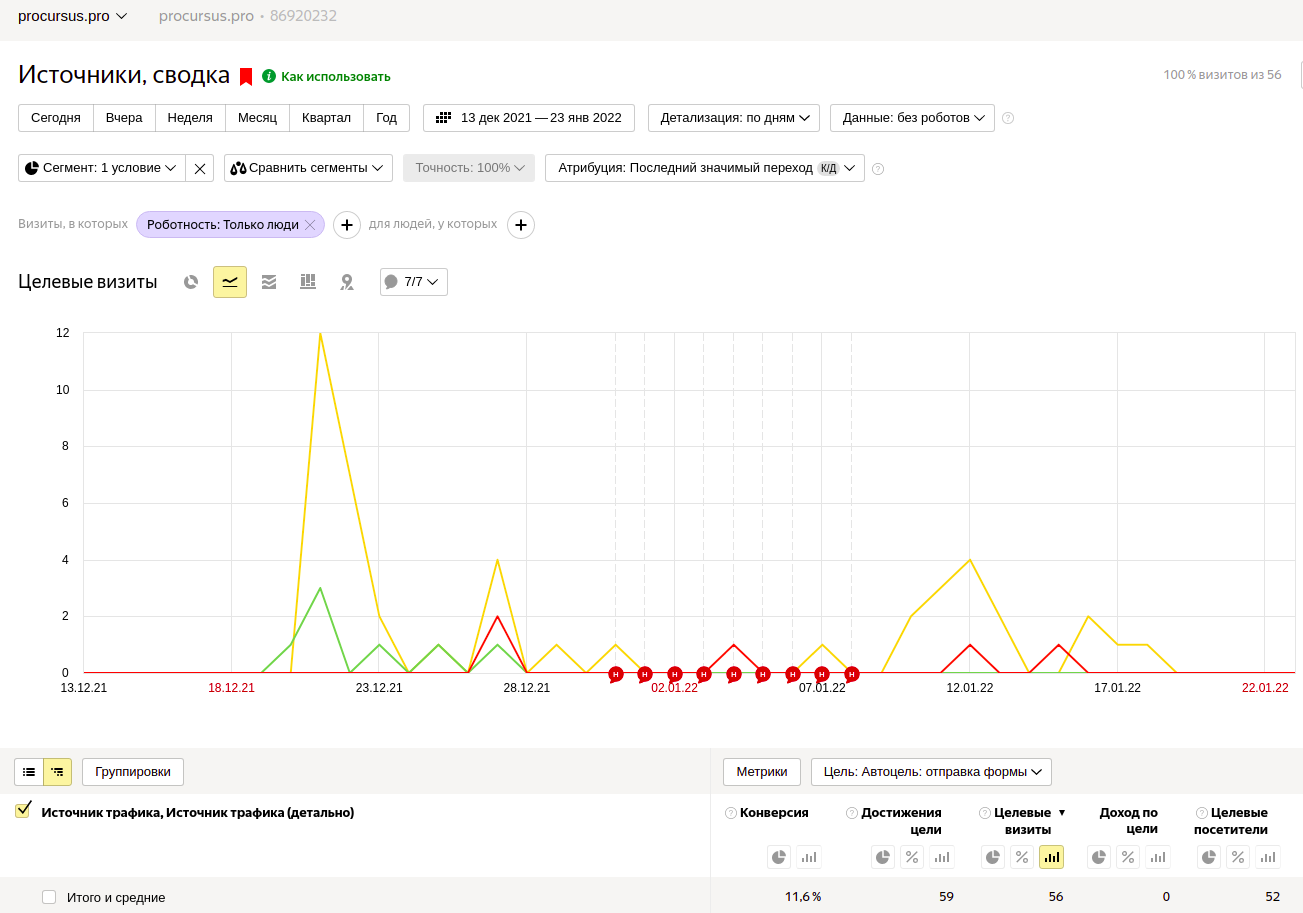The height and width of the screenshot is (913, 1303).
Task: Expand the Данные: без роботов dropdown
Action: pyautogui.click(x=912, y=118)
